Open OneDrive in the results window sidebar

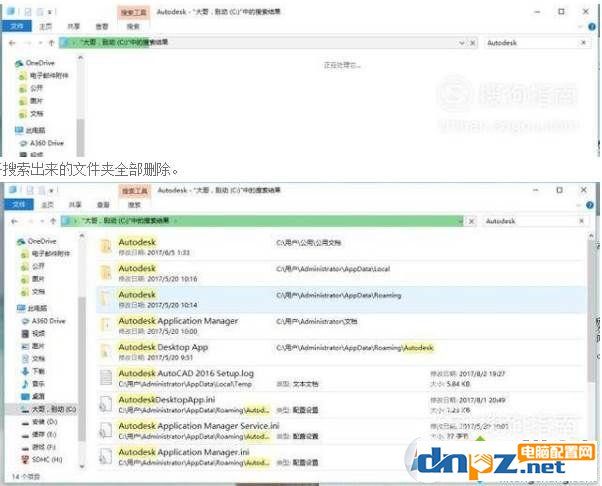coord(37,241)
